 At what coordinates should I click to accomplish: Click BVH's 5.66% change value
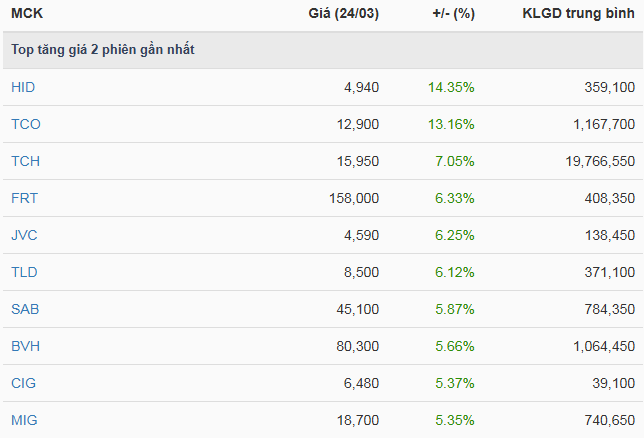(x=455, y=346)
